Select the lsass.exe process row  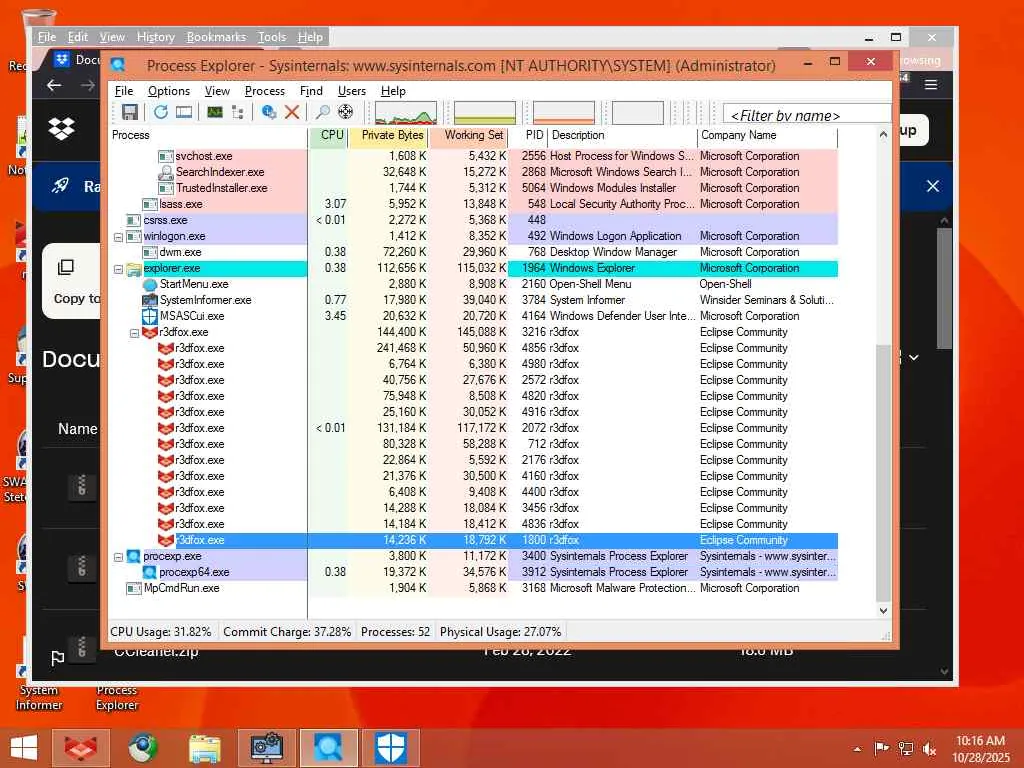coord(473,204)
